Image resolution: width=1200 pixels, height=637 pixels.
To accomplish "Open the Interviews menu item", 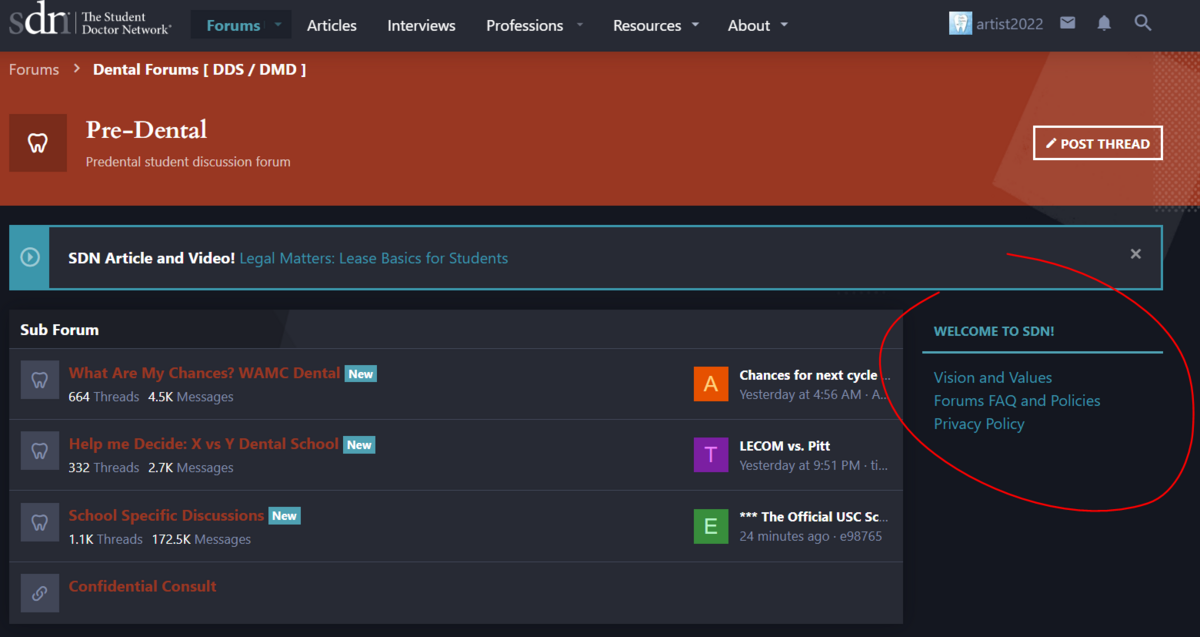I will point(421,25).
